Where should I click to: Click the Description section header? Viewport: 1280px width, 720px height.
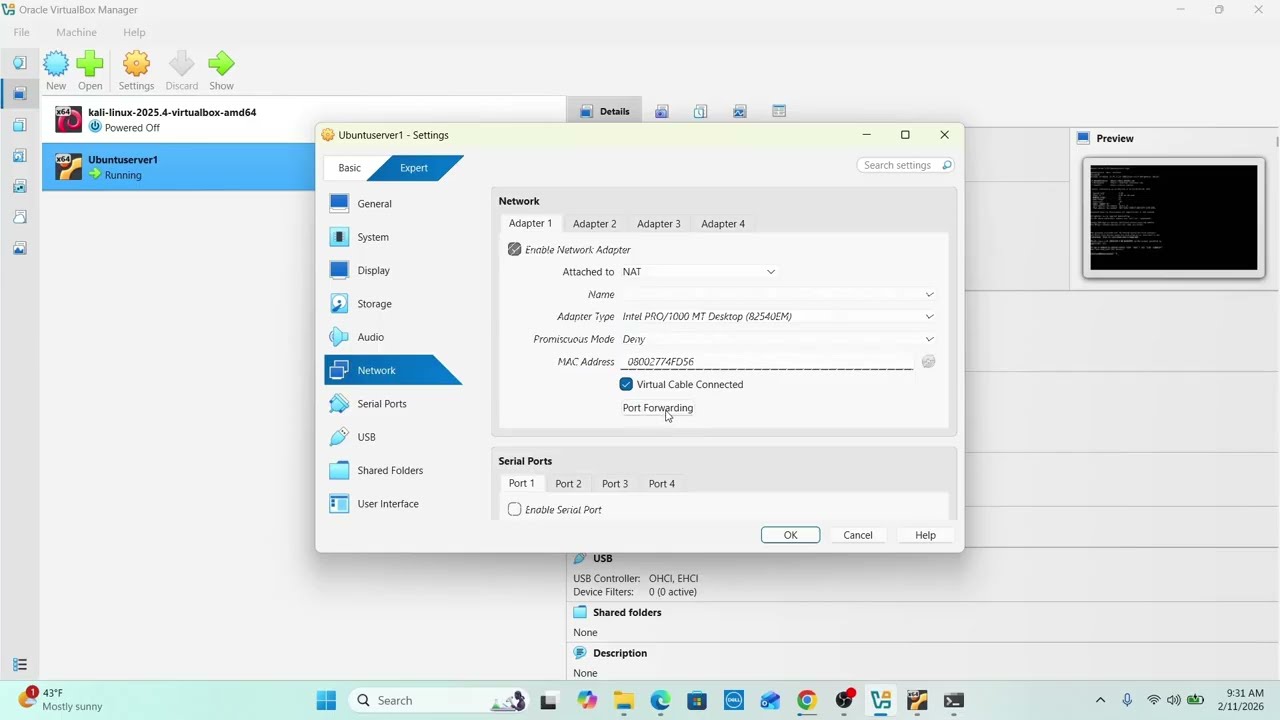(x=619, y=653)
